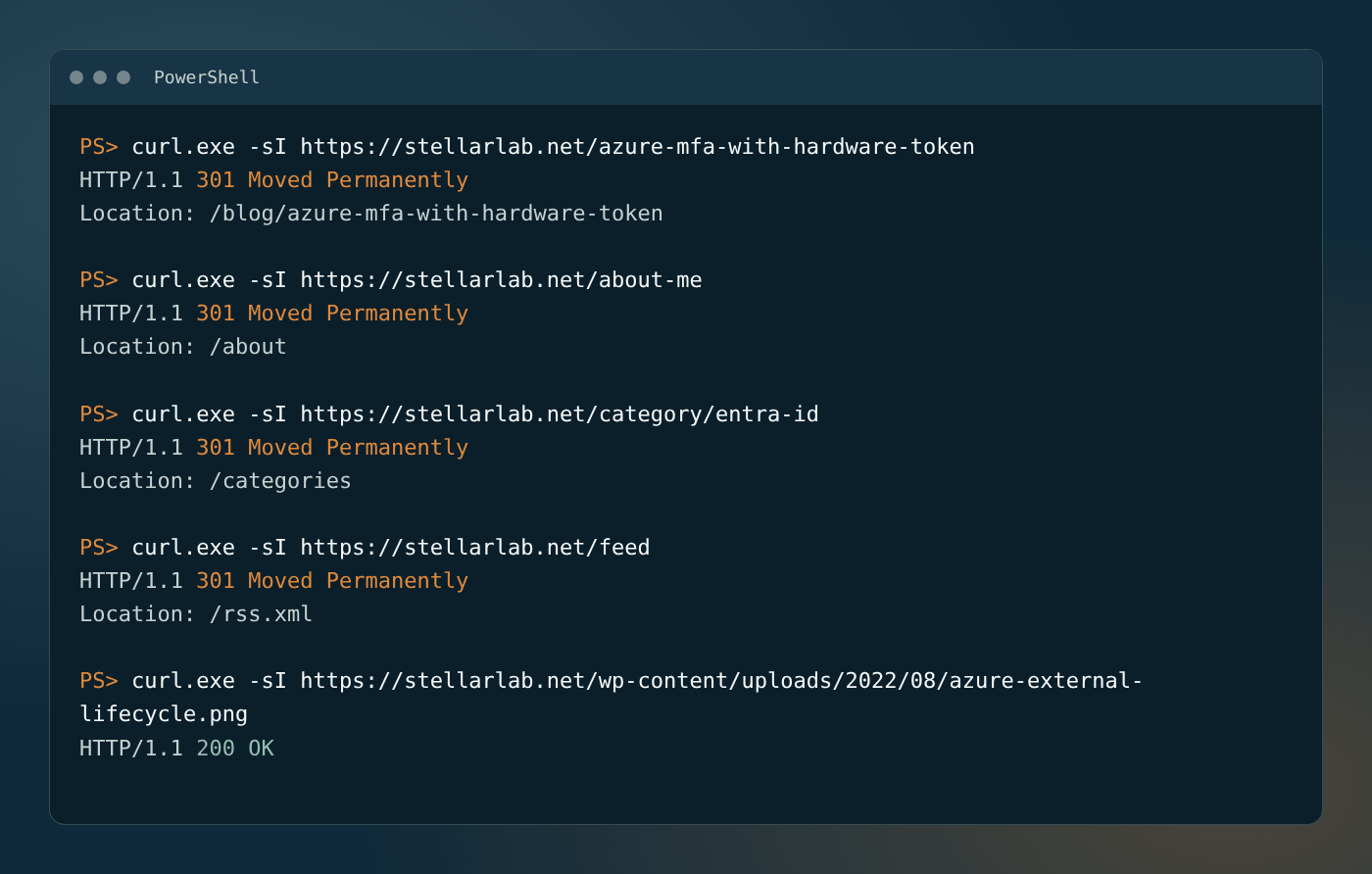
Task: Click the PowerShell window title
Action: coord(207,77)
